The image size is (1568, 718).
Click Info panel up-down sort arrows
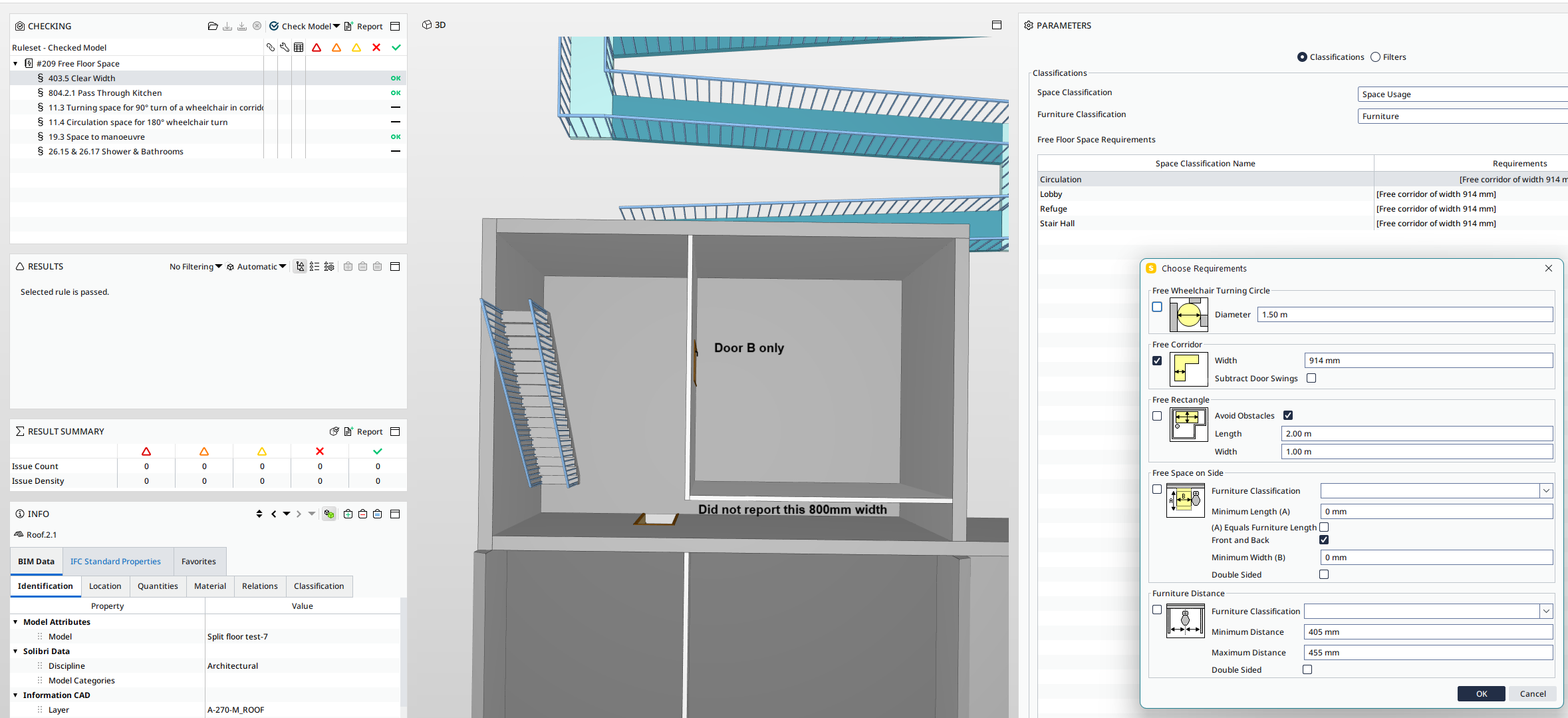click(x=259, y=514)
